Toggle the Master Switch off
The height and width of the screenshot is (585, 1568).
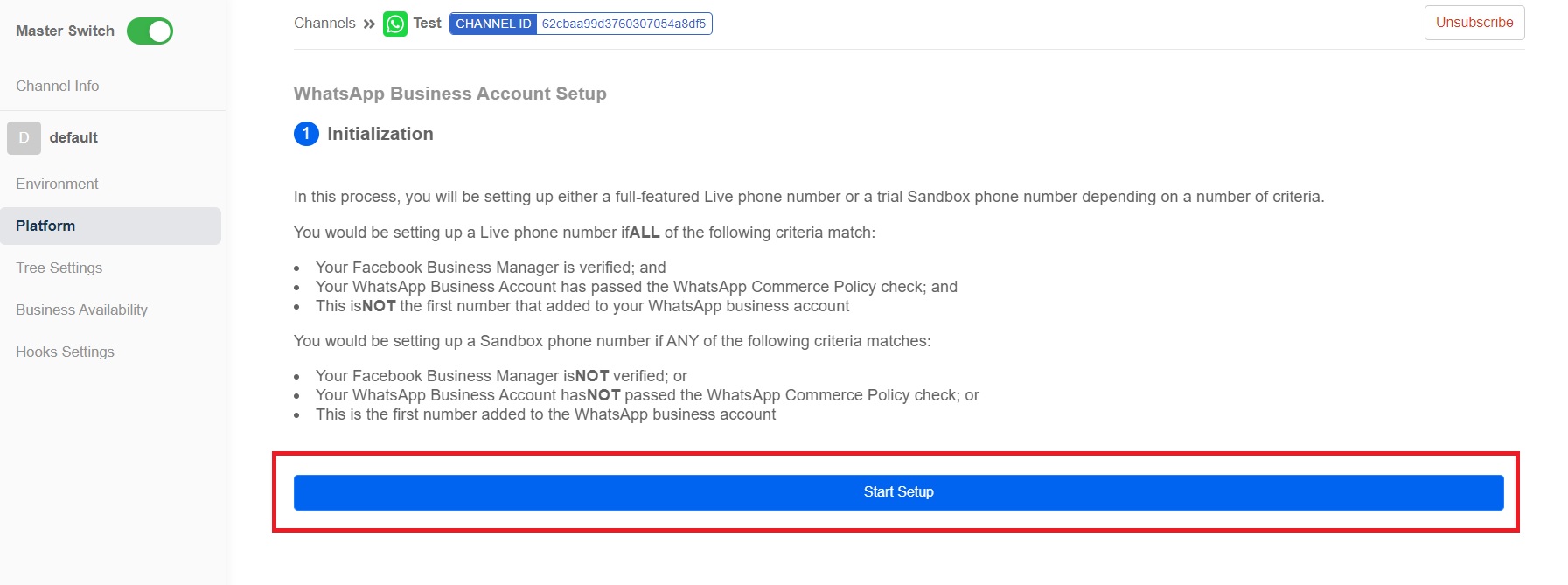(150, 31)
